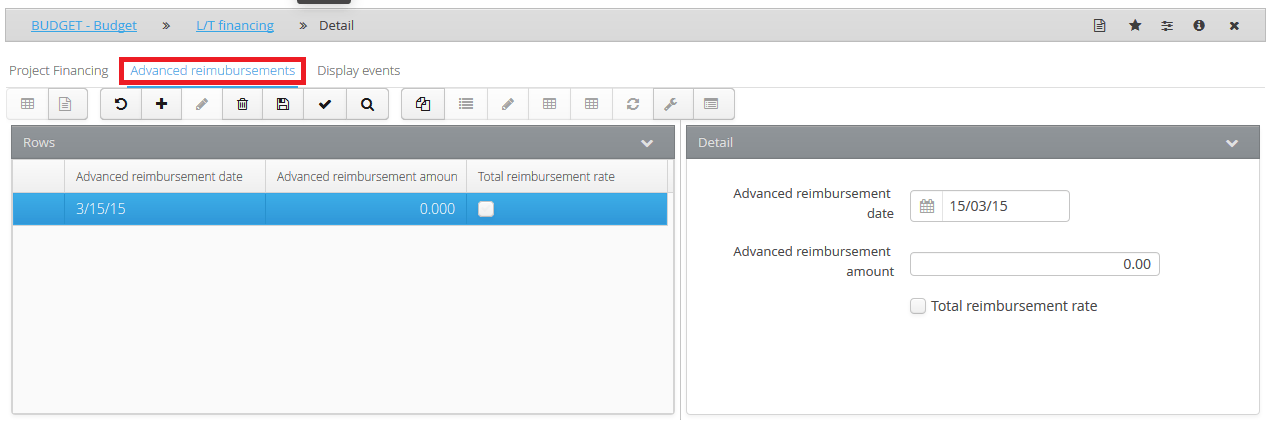The width and height of the screenshot is (1269, 426).
Task: Open the Display events tab
Action: click(359, 71)
